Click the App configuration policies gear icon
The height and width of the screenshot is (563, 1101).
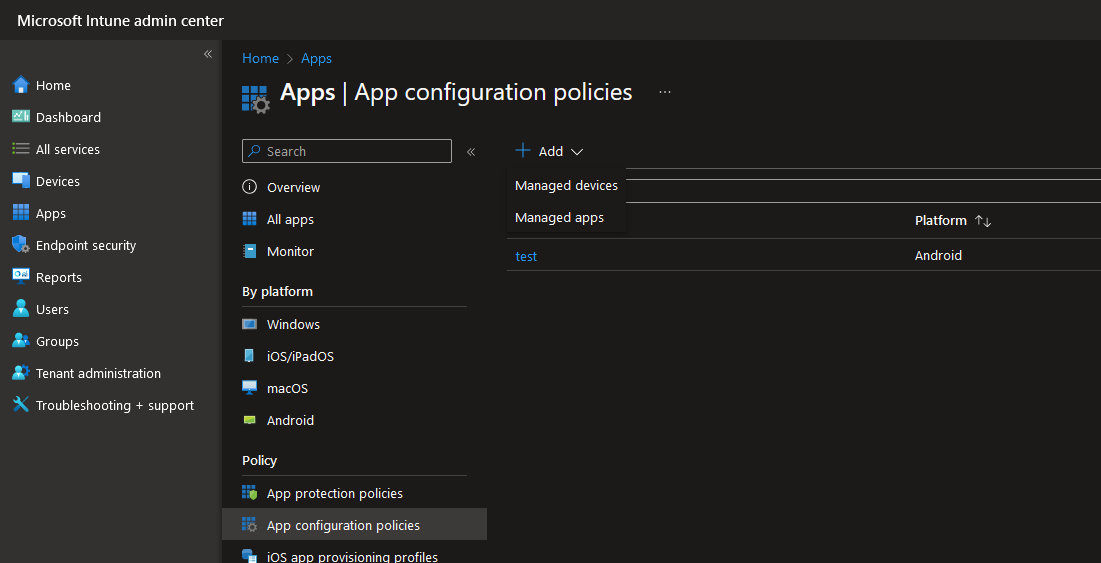249,525
